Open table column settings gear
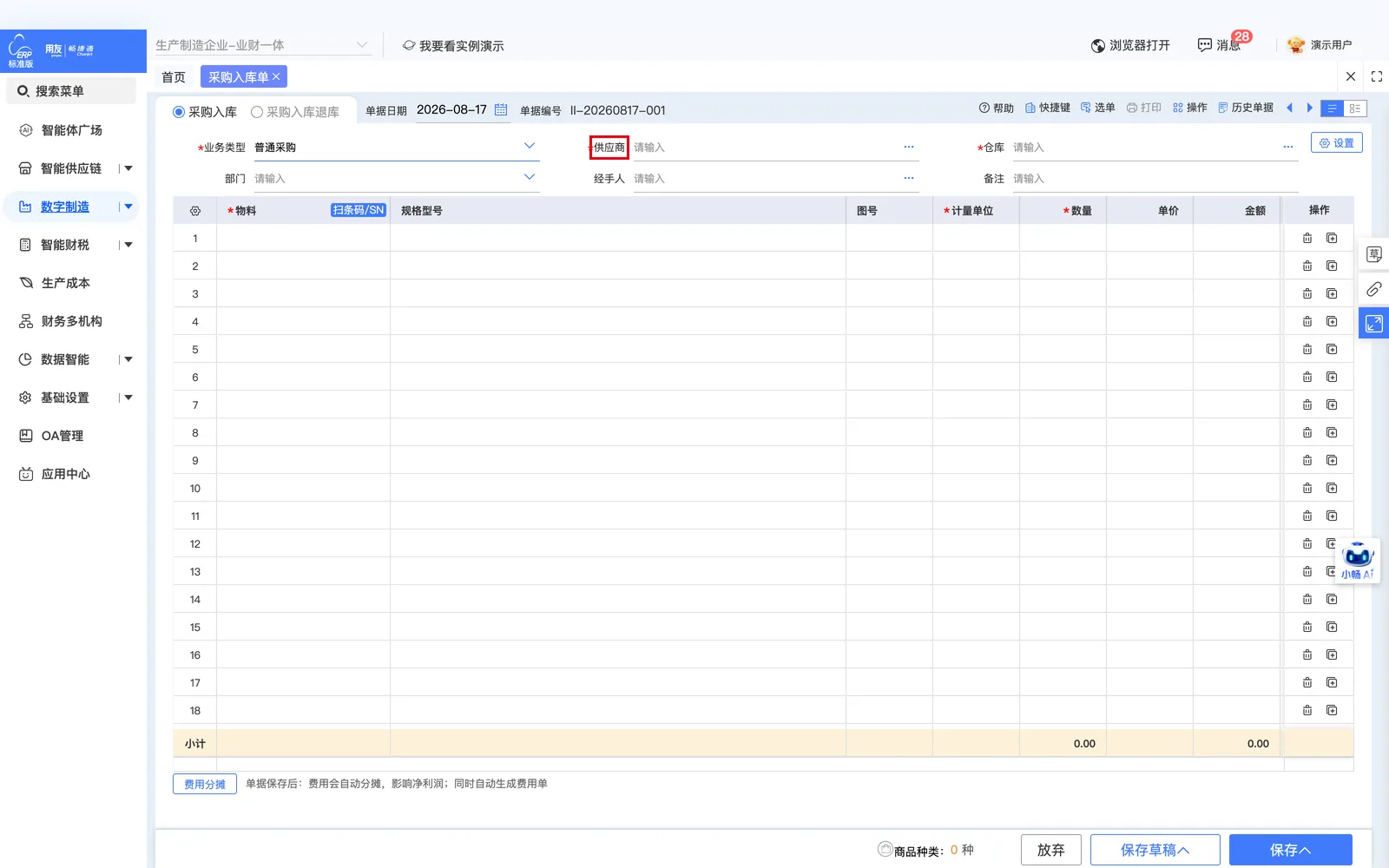This screenshot has width=1389, height=868. tap(195, 211)
